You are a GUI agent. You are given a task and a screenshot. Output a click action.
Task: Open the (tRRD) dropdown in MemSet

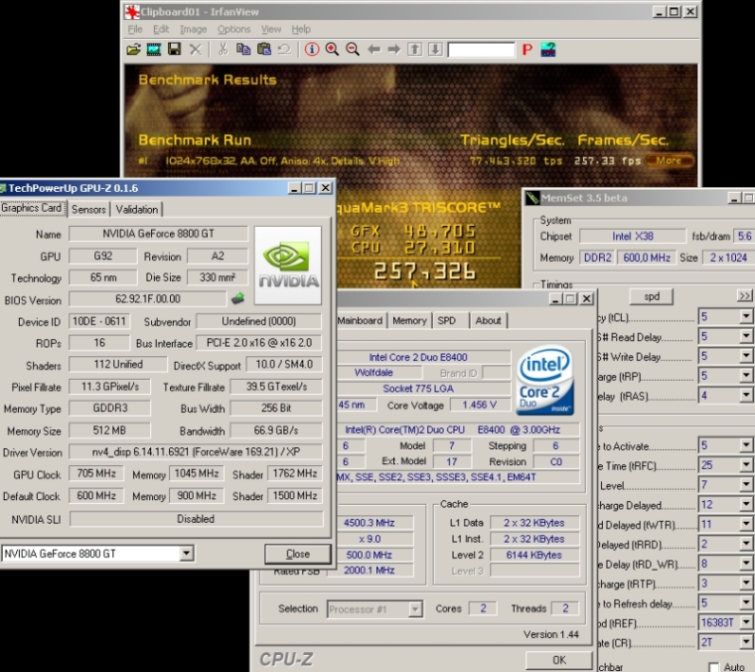(x=746, y=543)
